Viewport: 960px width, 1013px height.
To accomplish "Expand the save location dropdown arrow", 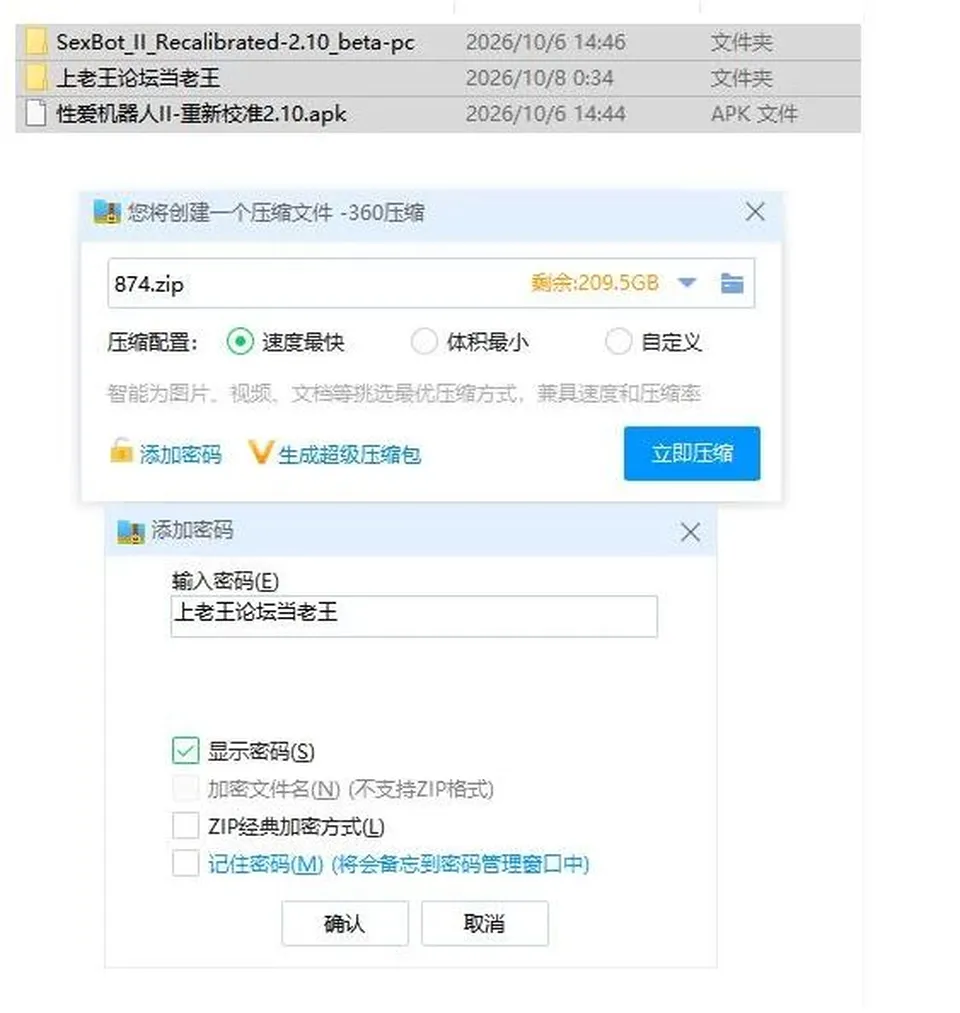I will pyautogui.click(x=687, y=282).
